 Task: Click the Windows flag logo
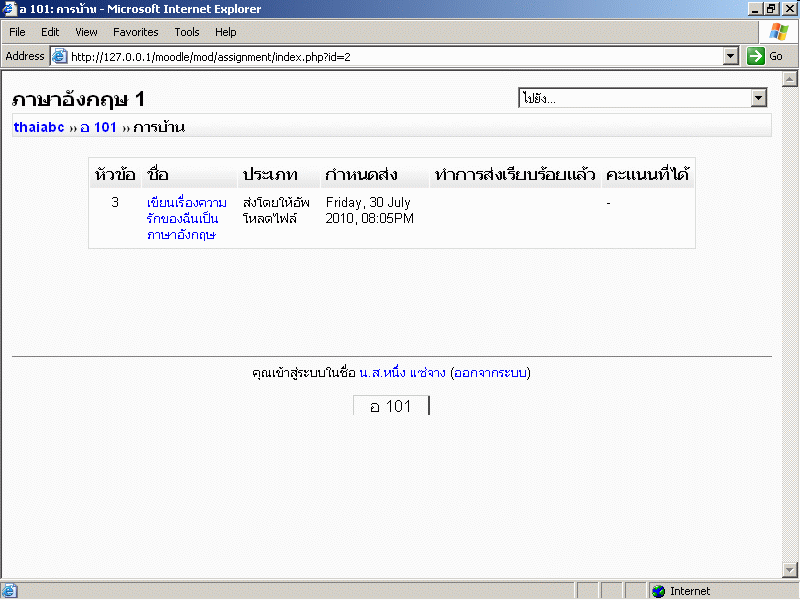(x=778, y=32)
